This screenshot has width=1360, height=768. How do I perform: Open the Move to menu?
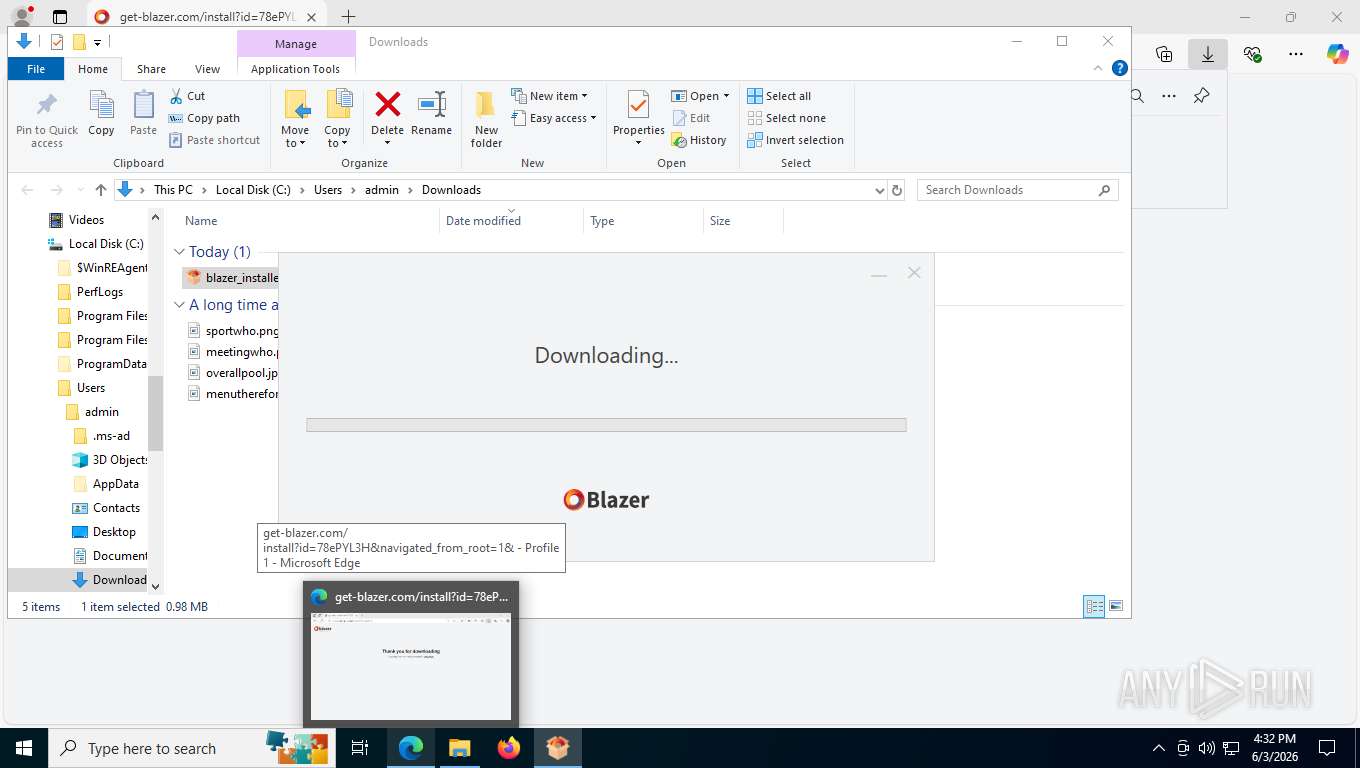point(295,119)
